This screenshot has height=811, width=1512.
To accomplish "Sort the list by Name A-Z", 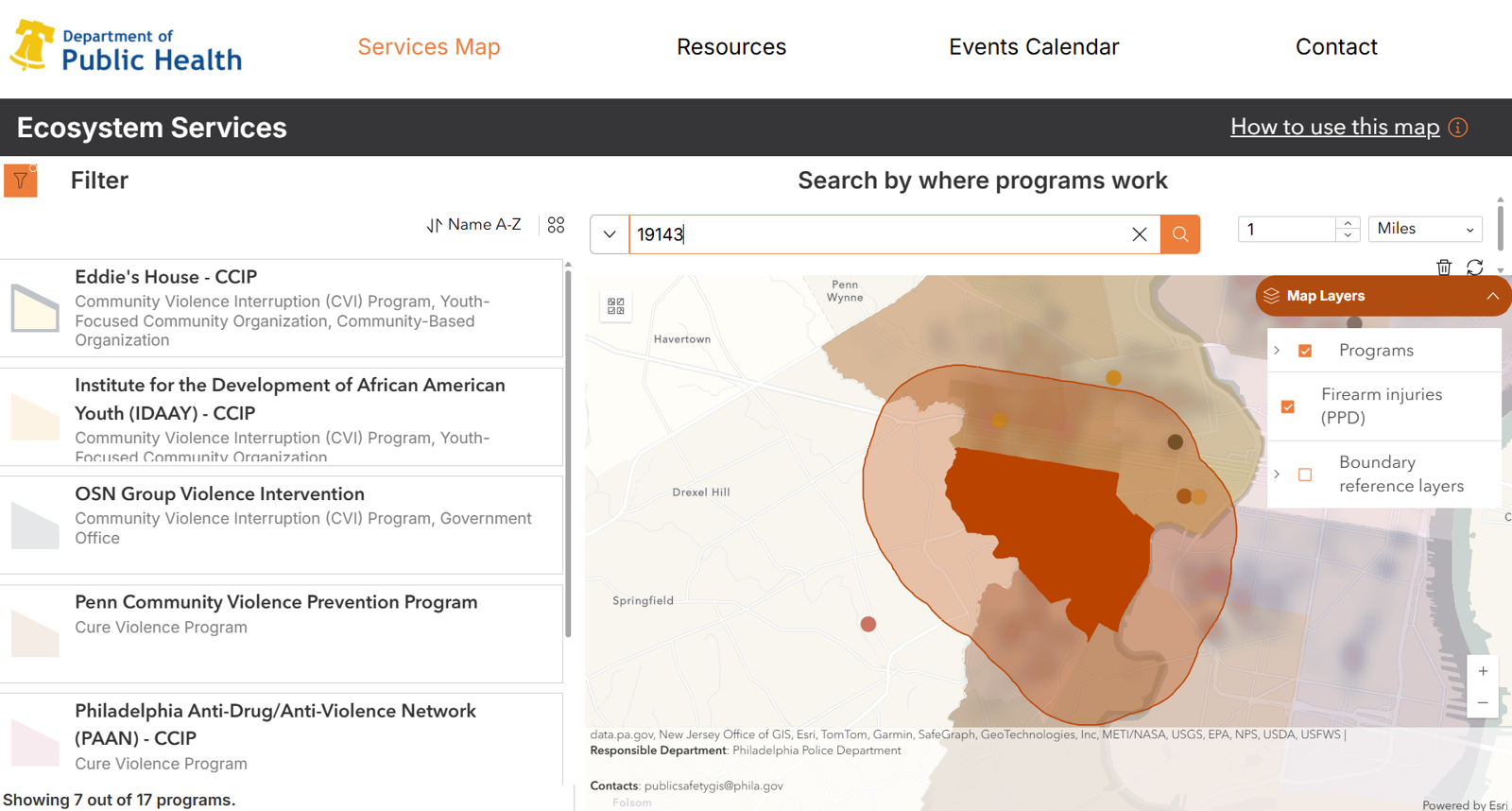I will (x=473, y=225).
